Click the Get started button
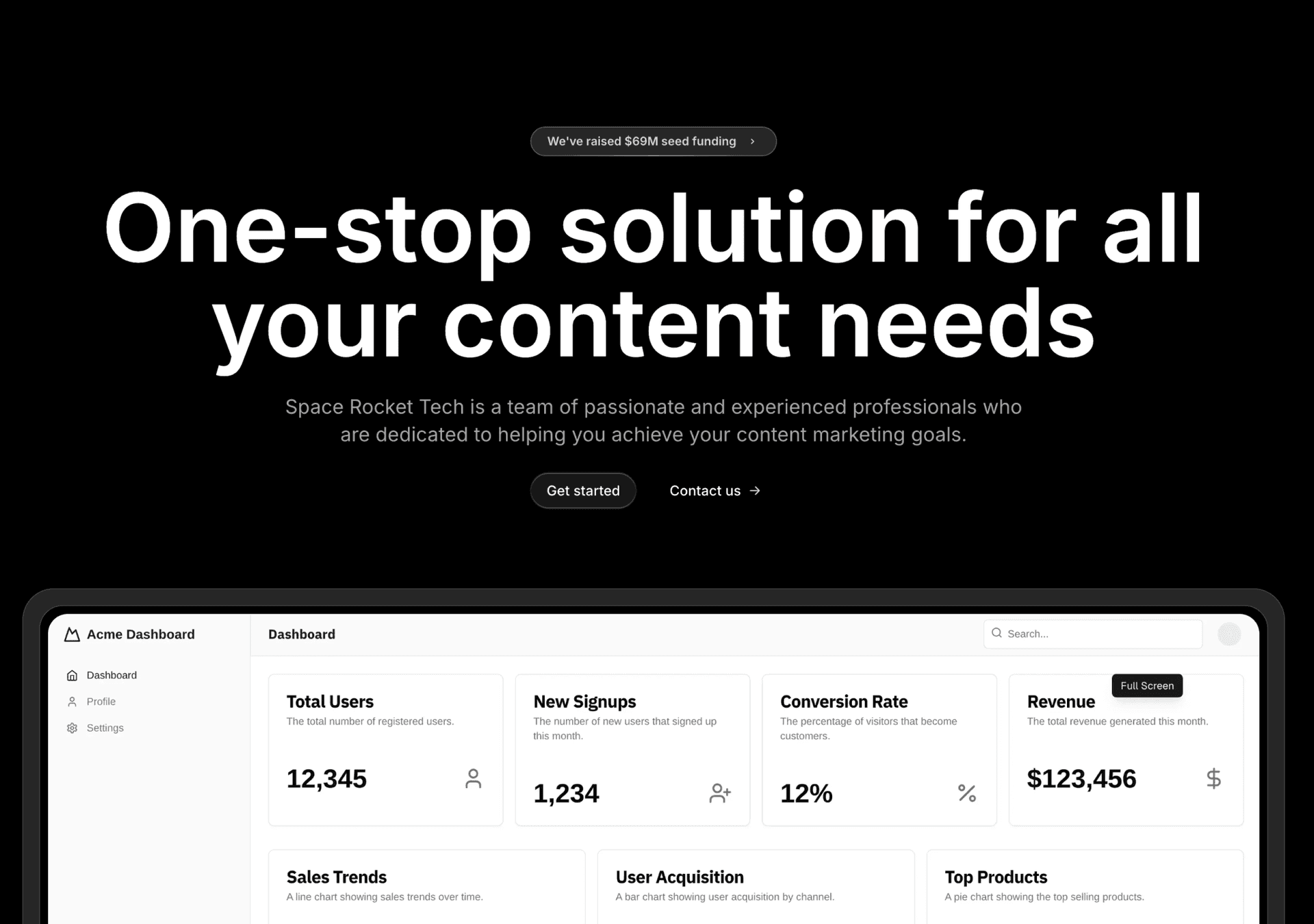The image size is (1314, 924). pyautogui.click(x=583, y=490)
